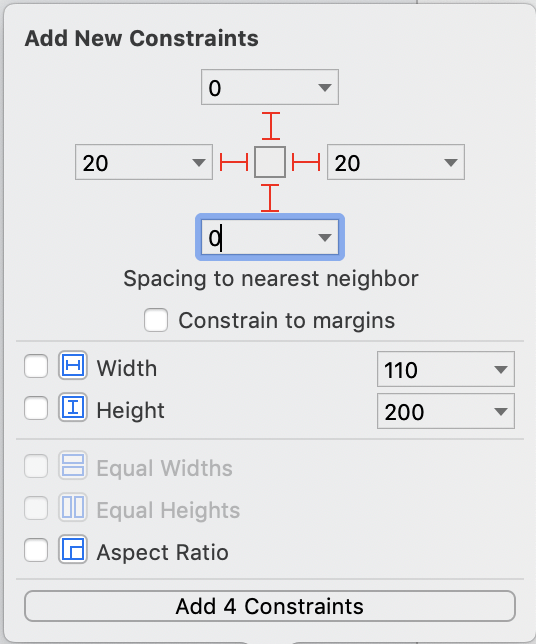
Task: Open the top spacing dropdown arrow
Action: (x=324, y=87)
